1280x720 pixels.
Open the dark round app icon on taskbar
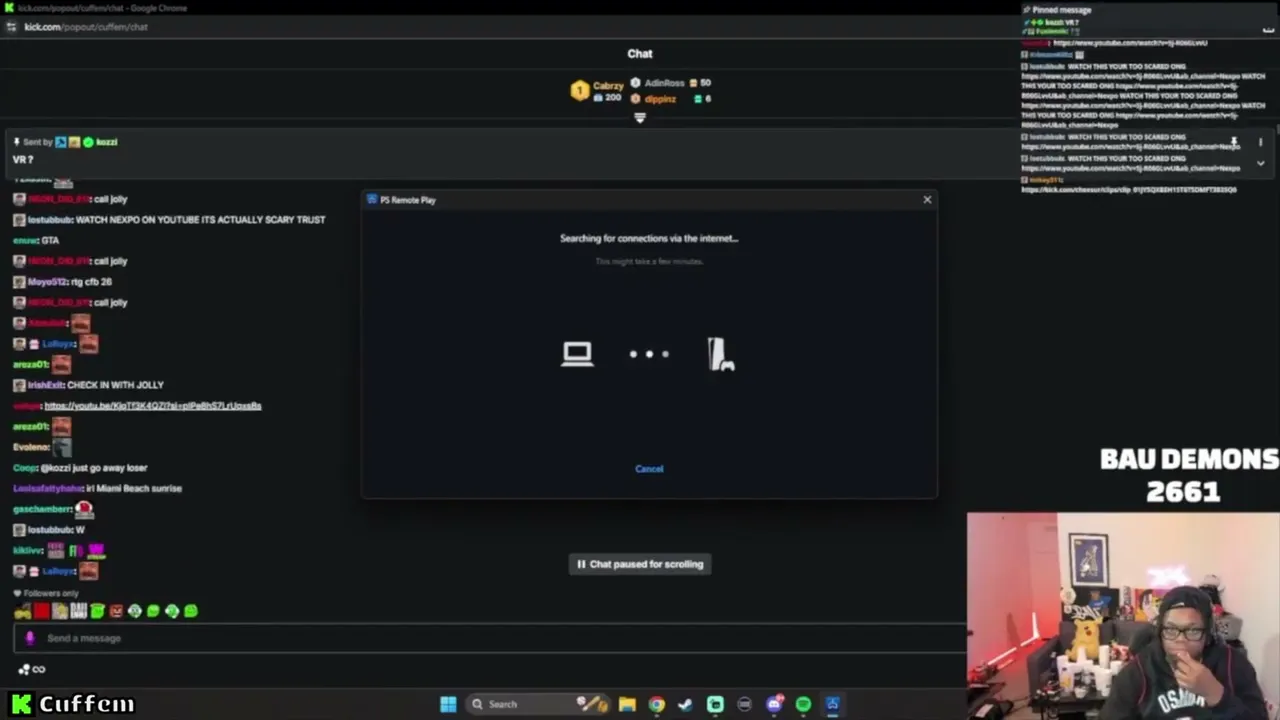pos(744,704)
